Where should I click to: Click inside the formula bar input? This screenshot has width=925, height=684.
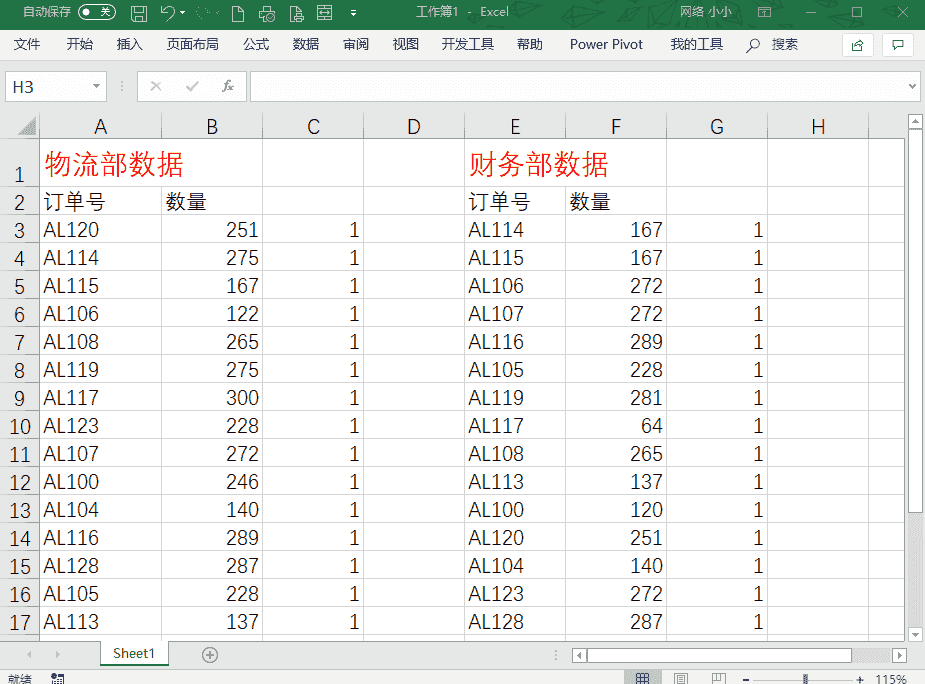pyautogui.click(x=578, y=87)
